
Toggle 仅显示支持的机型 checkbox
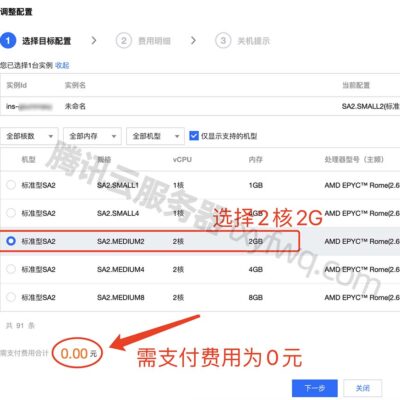click(194, 136)
